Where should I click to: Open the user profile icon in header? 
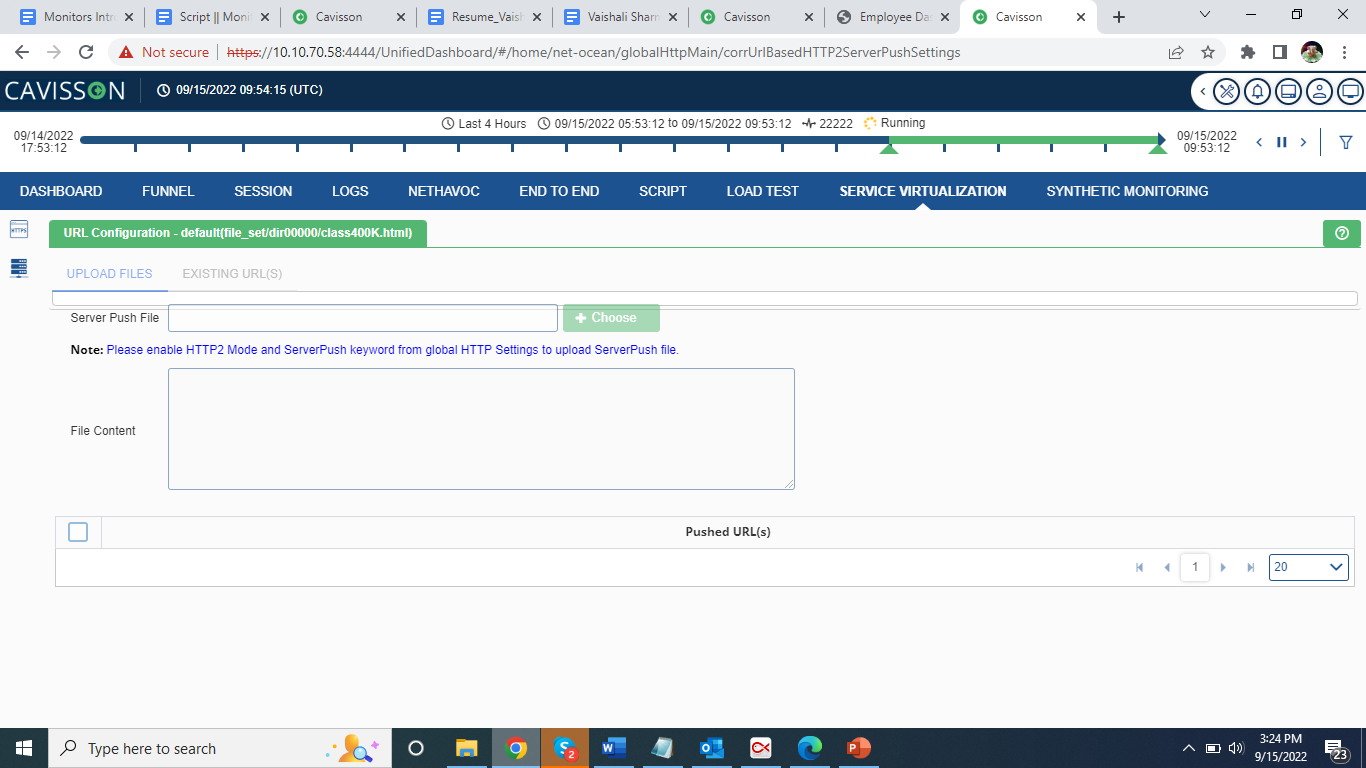pyautogui.click(x=1320, y=91)
